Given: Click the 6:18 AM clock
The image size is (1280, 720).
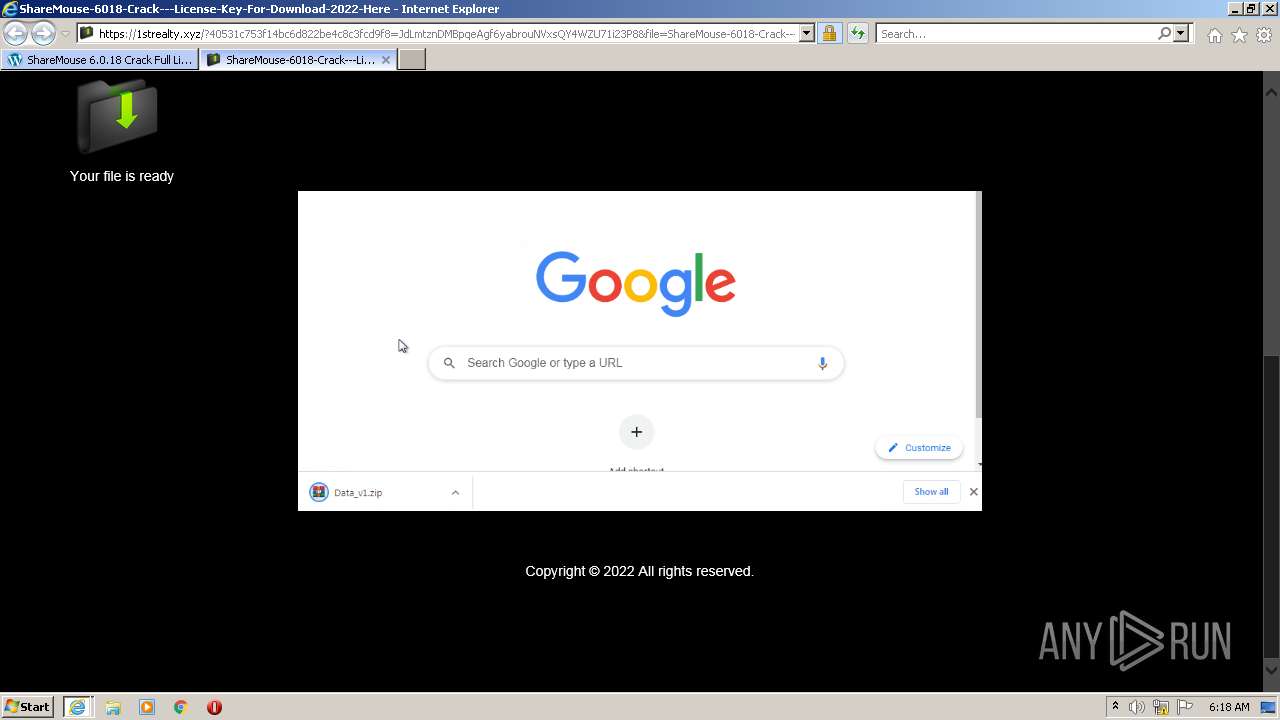Looking at the screenshot, I should tap(1229, 707).
